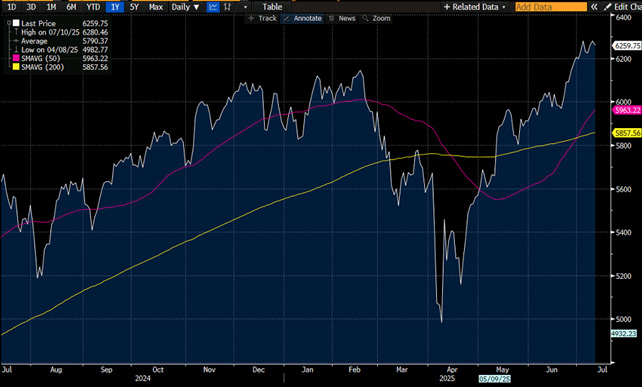642x387 pixels.
Task: Select the 1Y range tab
Action: pyautogui.click(x=115, y=7)
